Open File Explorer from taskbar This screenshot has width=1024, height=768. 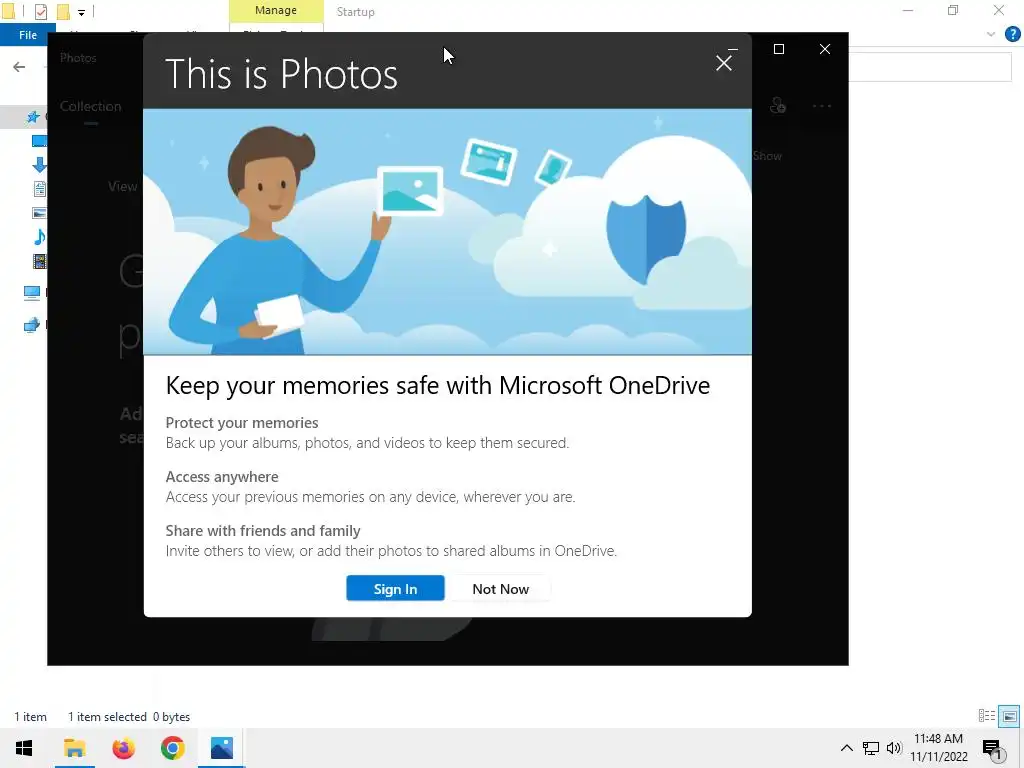[x=74, y=748]
